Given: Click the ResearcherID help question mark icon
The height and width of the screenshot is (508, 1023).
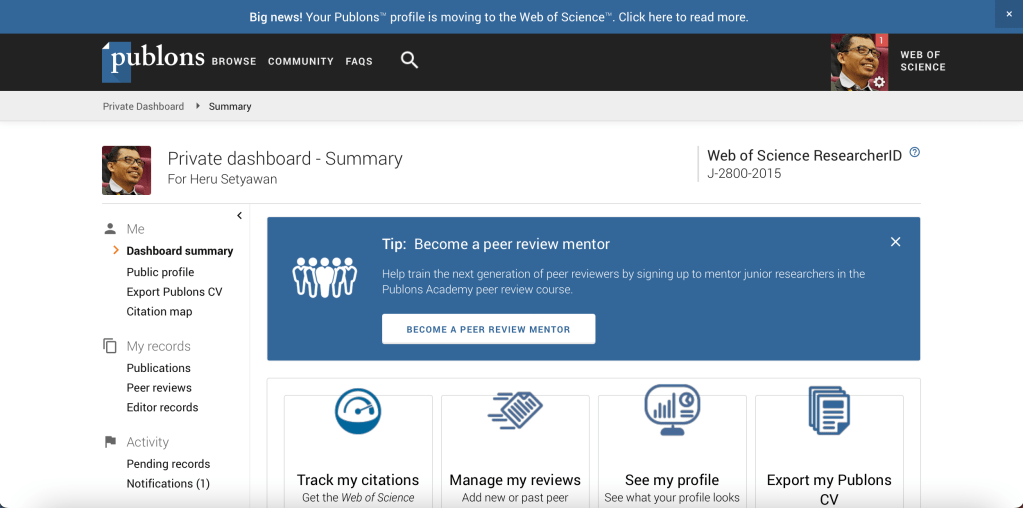Looking at the screenshot, I should [914, 153].
